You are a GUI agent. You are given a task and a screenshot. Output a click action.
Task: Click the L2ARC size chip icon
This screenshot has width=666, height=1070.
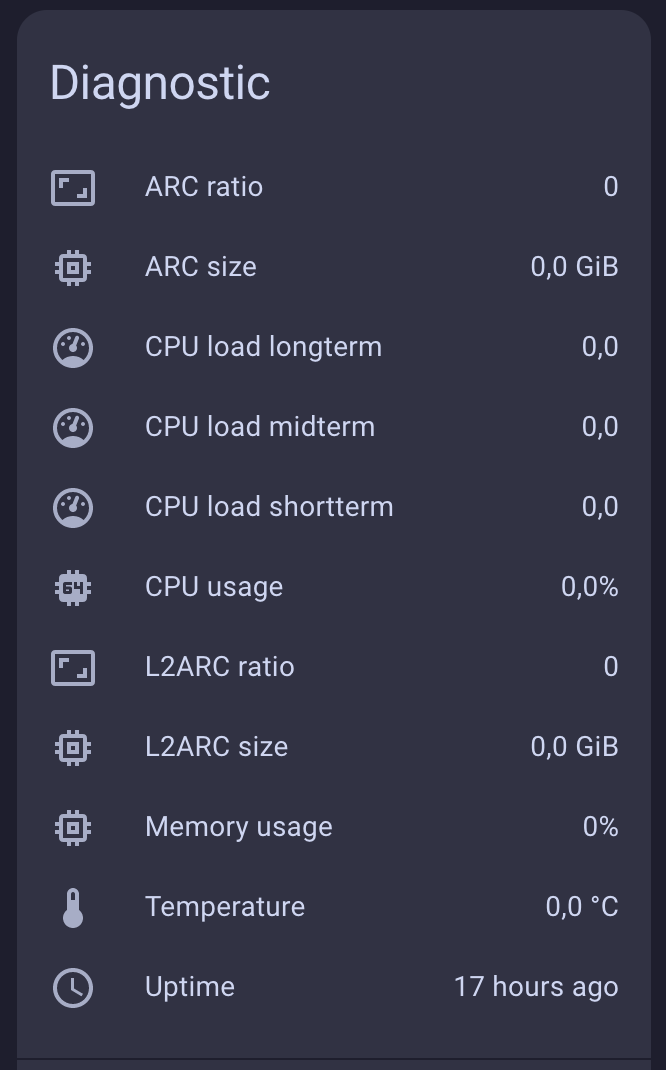coord(72,747)
